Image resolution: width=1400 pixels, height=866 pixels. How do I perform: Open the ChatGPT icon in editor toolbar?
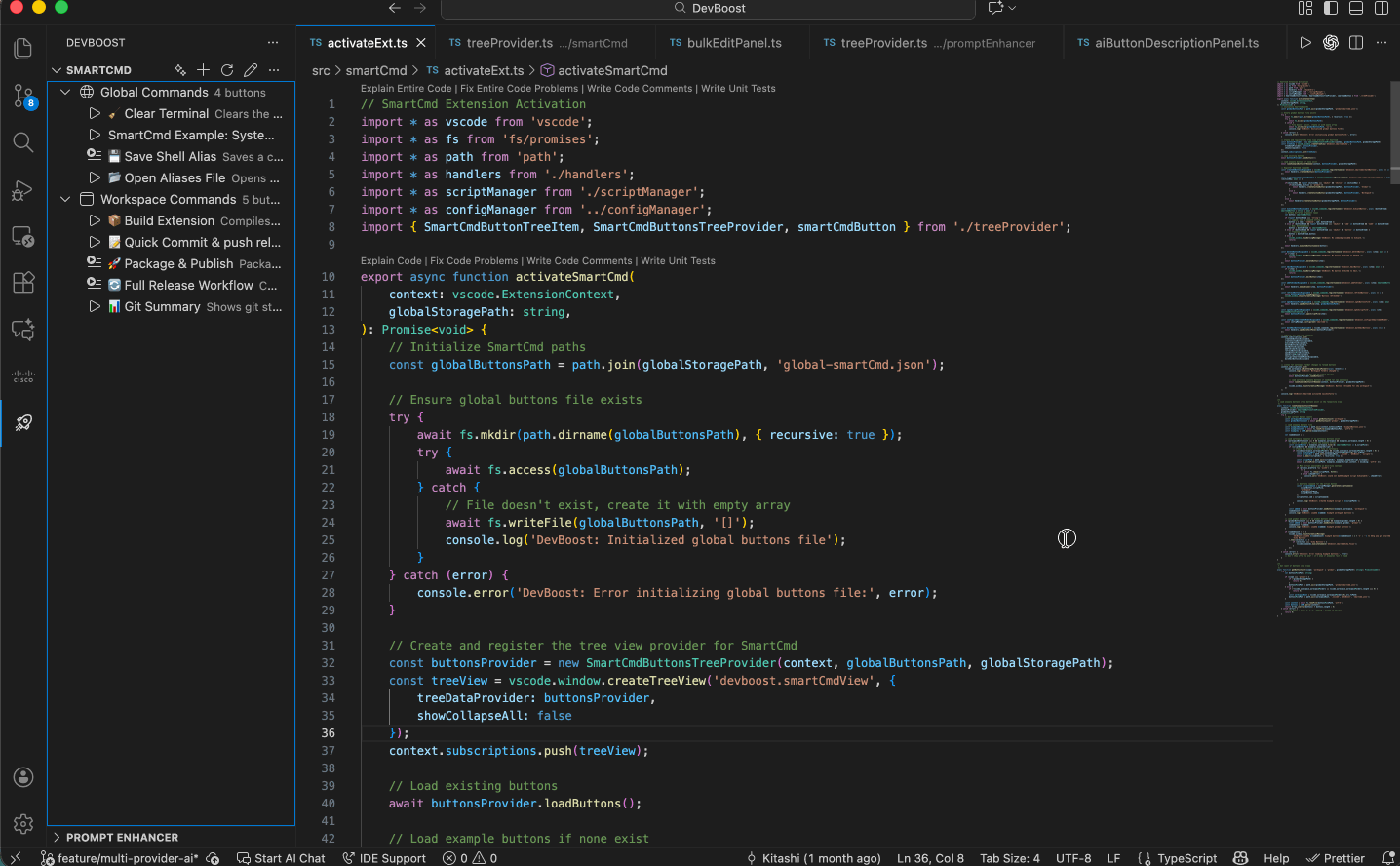[x=1331, y=43]
